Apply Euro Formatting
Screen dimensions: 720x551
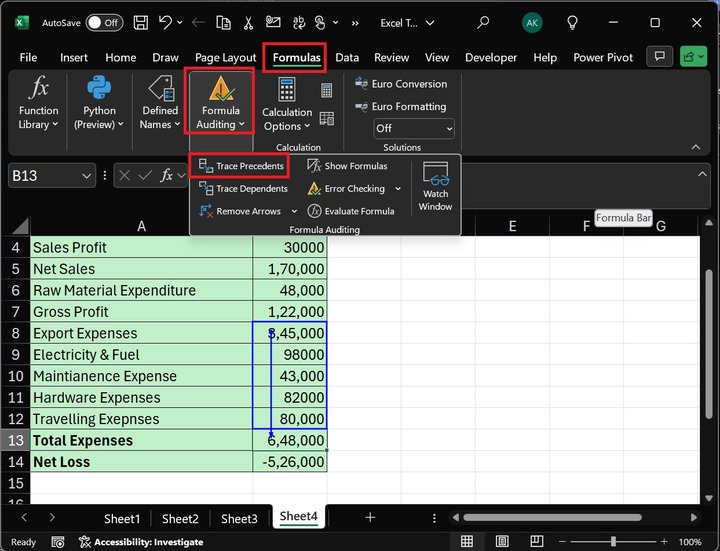point(400,106)
